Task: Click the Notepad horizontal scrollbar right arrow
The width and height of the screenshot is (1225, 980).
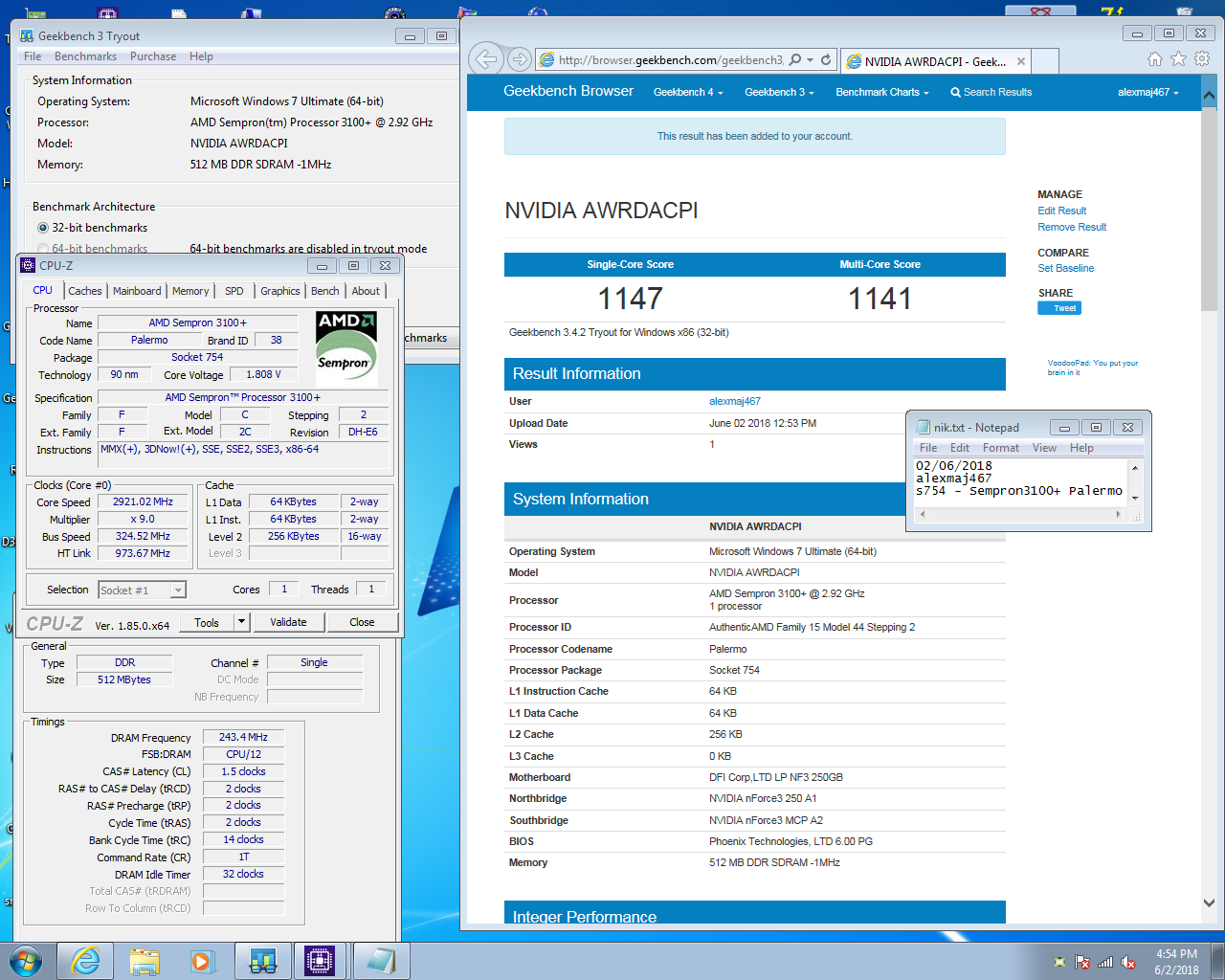Action: point(1118,514)
